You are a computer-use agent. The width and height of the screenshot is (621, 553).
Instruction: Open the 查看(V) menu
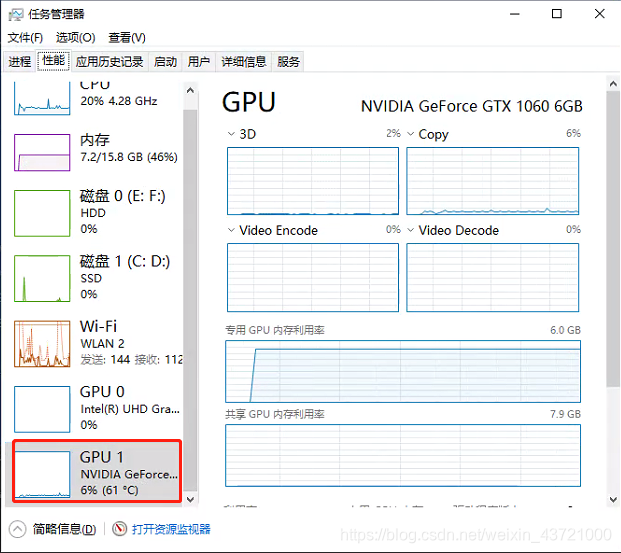tap(127, 38)
